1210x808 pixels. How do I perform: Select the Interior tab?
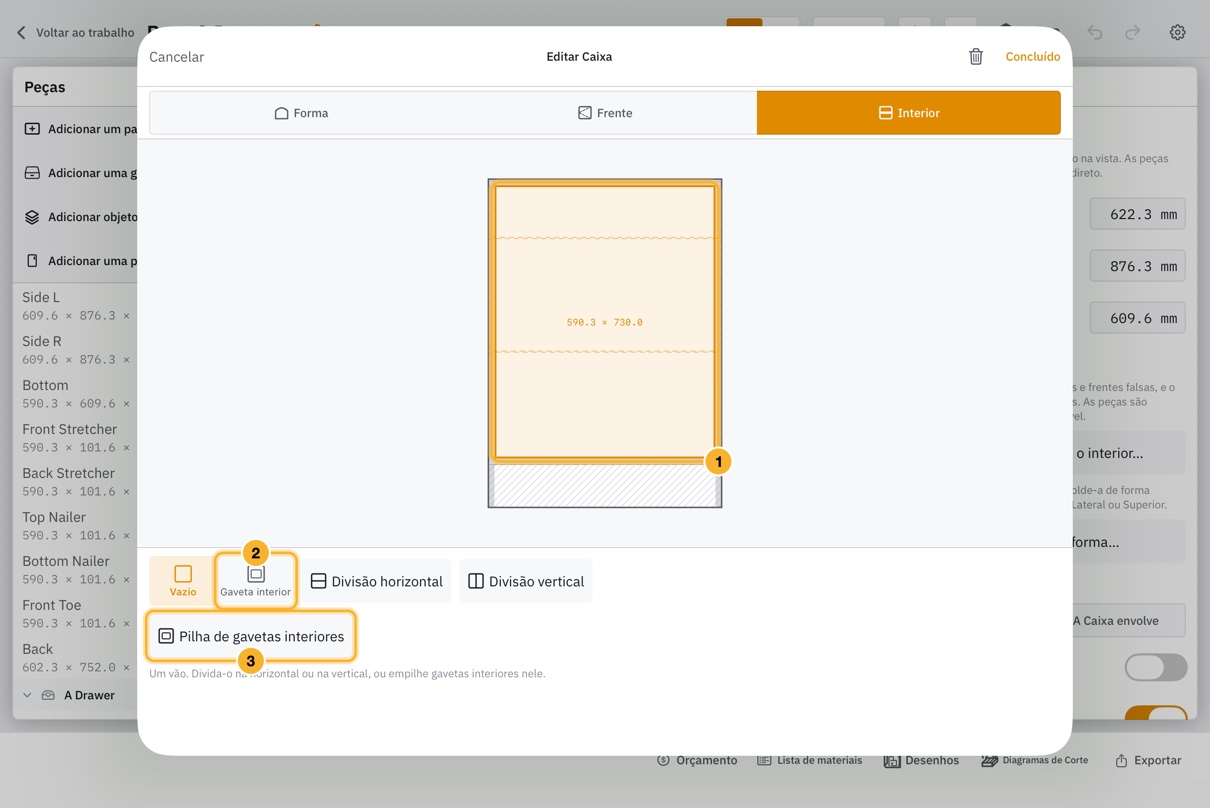point(909,113)
